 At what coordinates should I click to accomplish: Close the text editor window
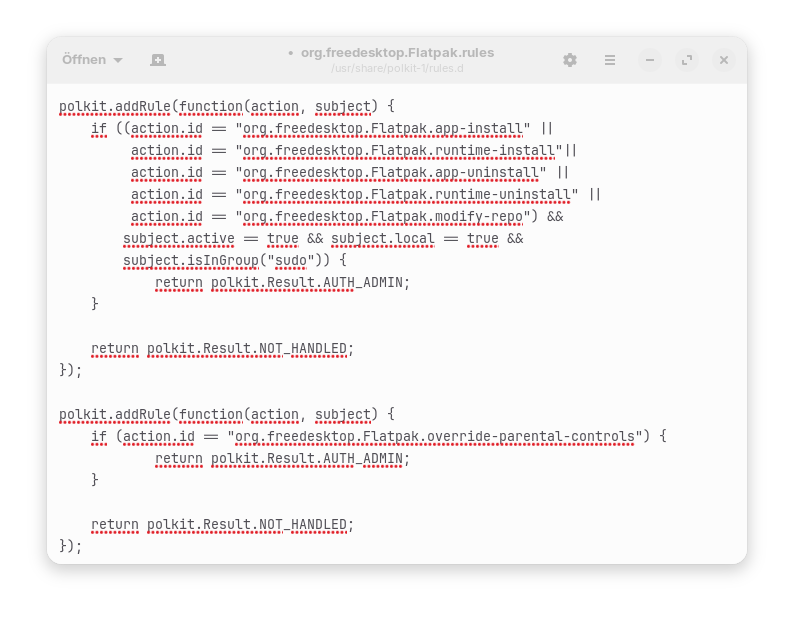pyautogui.click(x=724, y=60)
